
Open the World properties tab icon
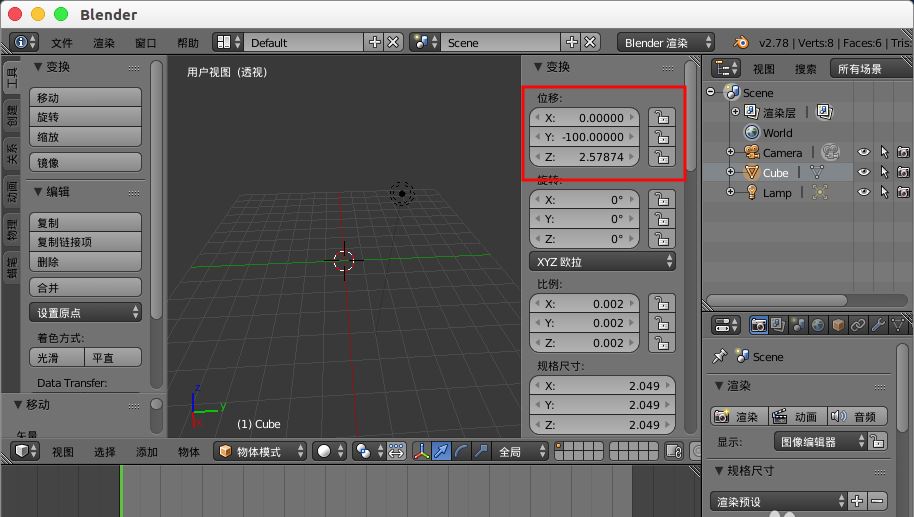[817, 325]
